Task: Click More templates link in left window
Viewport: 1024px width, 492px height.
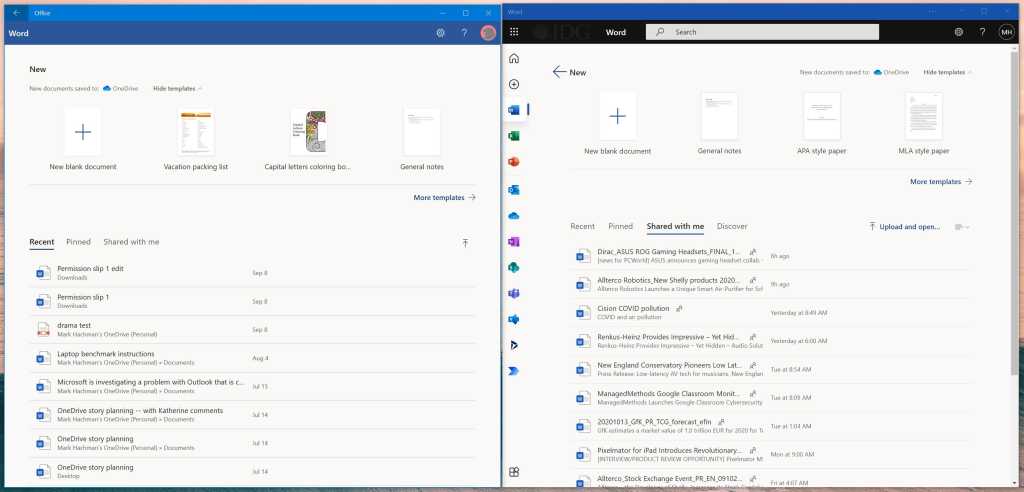Action: (445, 197)
